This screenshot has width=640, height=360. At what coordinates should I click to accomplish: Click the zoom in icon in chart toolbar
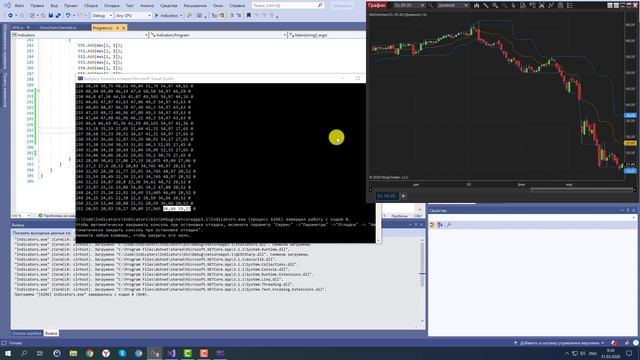click(x=495, y=5)
